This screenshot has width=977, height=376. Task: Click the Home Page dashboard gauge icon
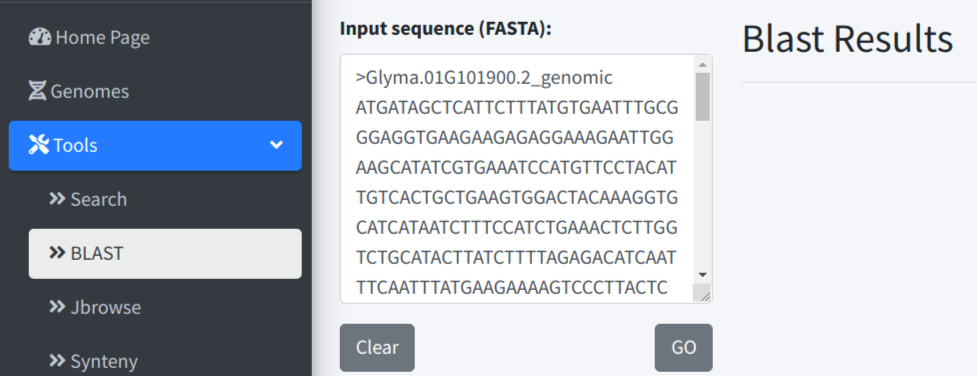pyautogui.click(x=41, y=37)
